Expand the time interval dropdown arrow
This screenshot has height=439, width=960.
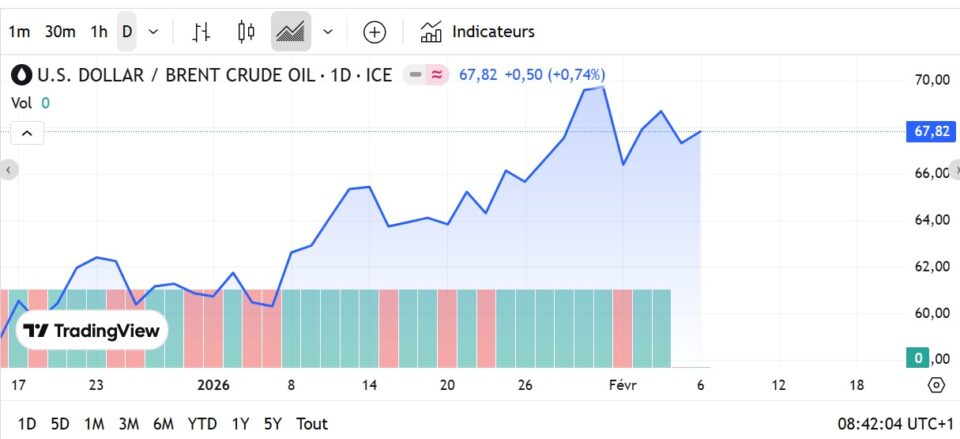tap(153, 32)
